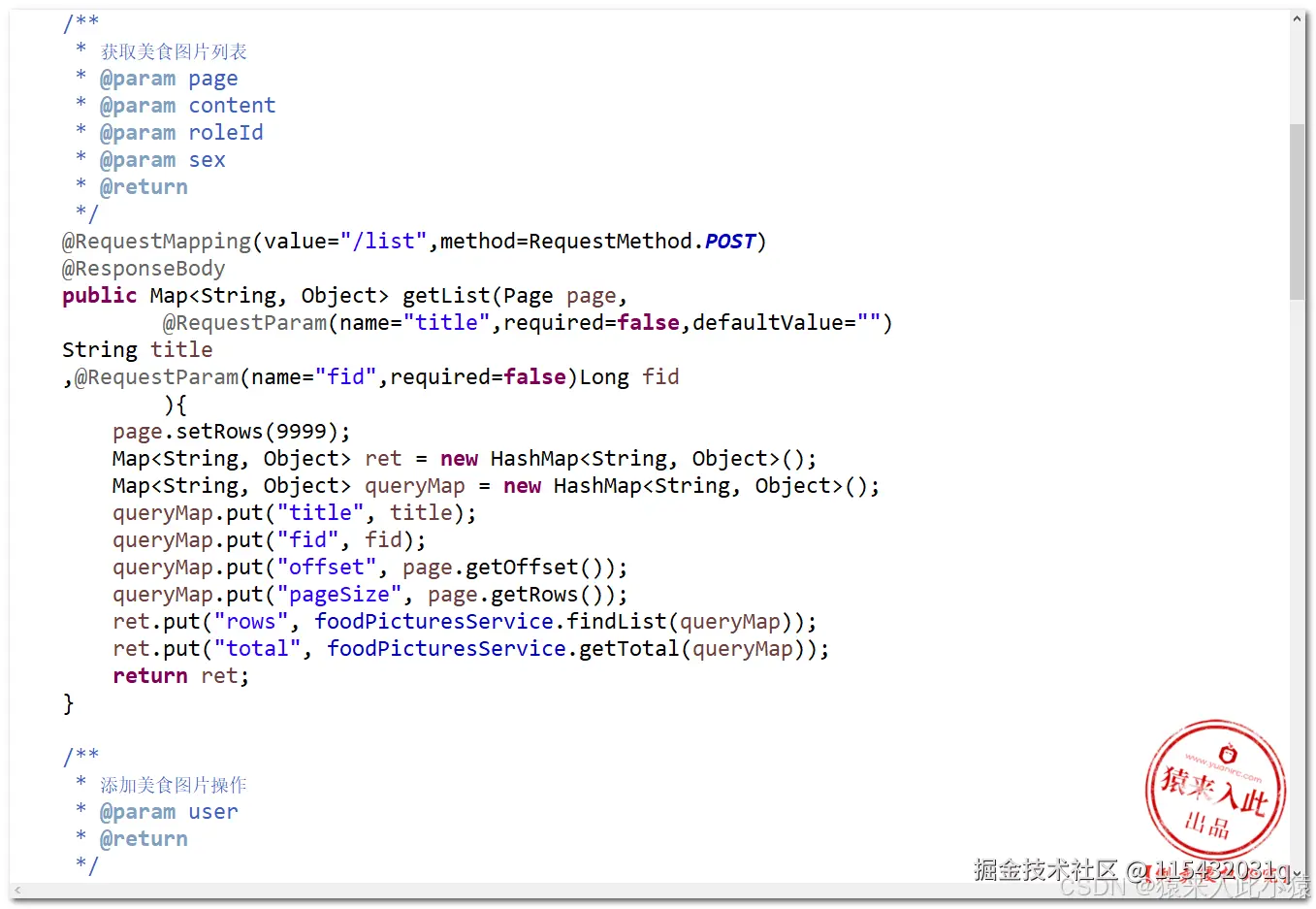Click the vertical scrollbar thumb
The image size is (1316, 909).
[1298, 211]
